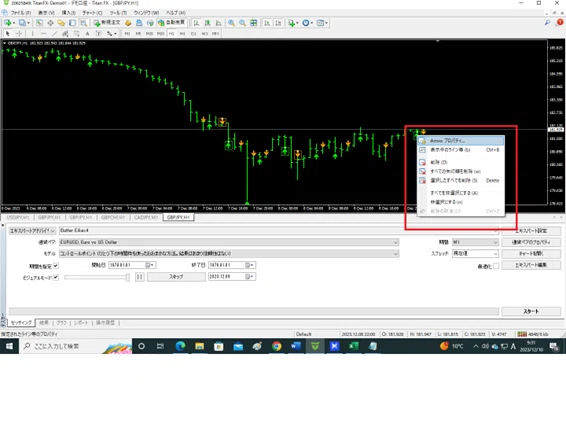Select the crosshair tool in toolbar
The width and height of the screenshot is (566, 435).
click(x=19, y=34)
